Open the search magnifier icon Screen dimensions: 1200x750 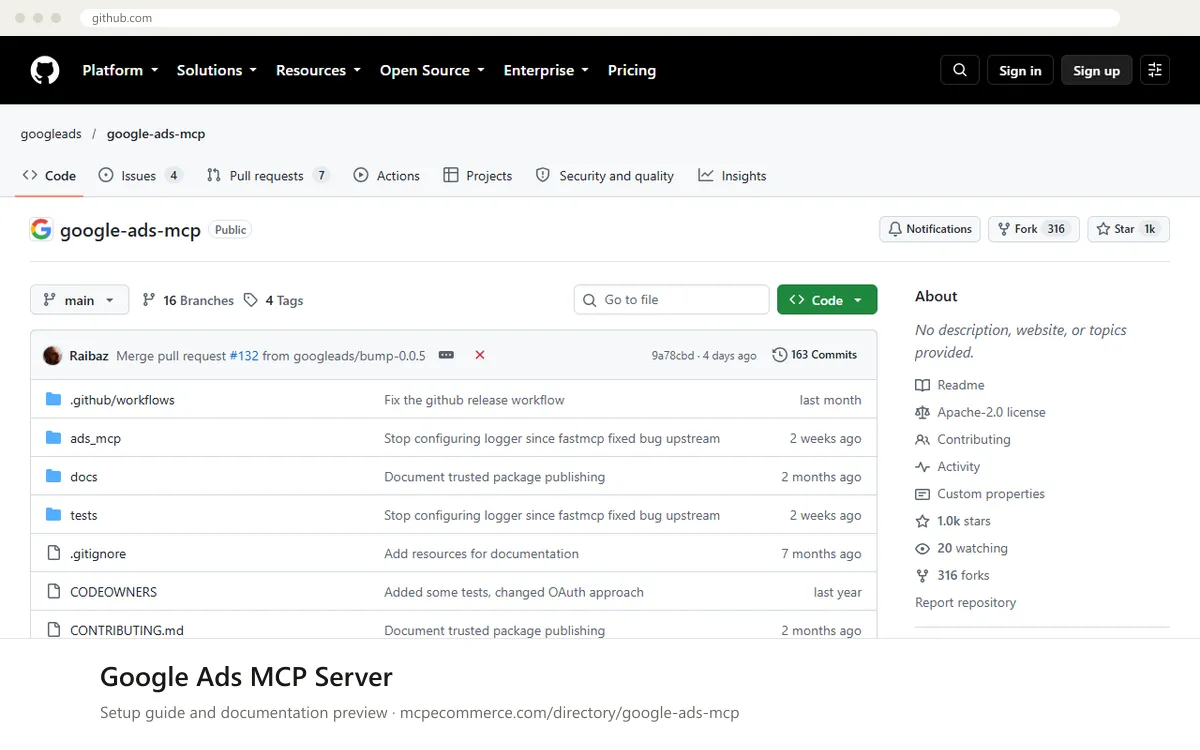960,70
